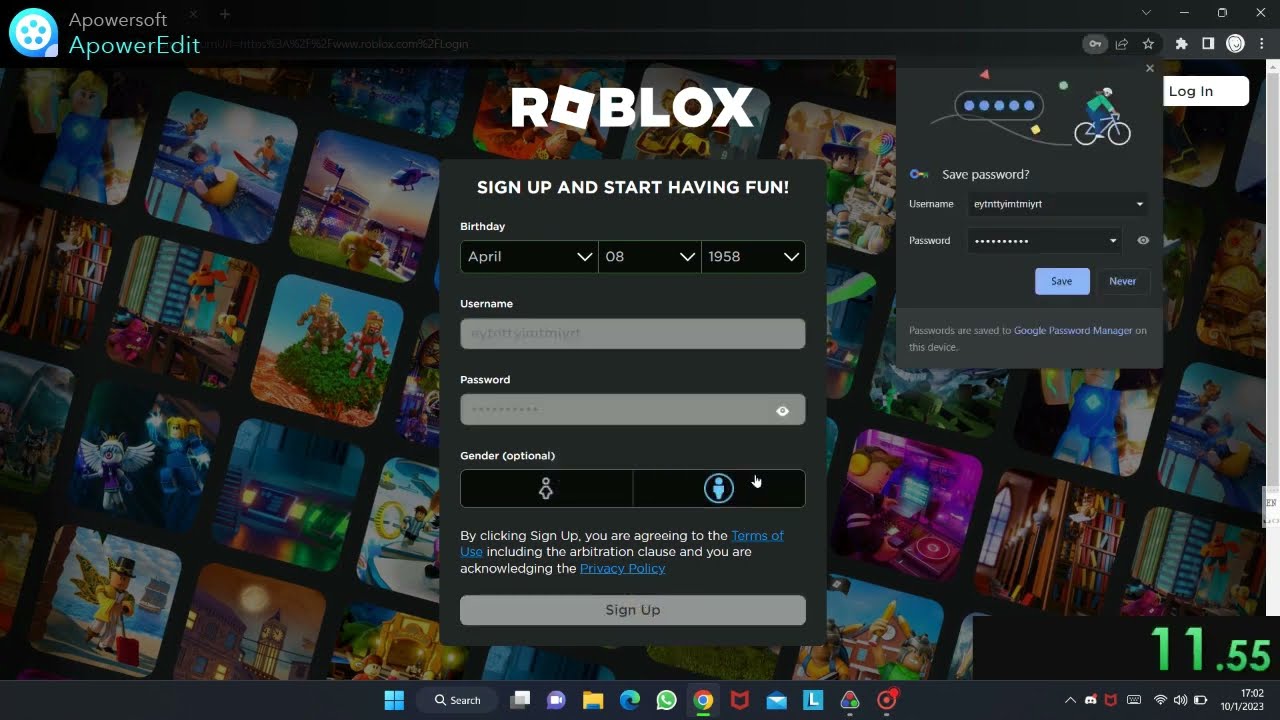
Task: Show hidden system tray icons
Action: [1070, 700]
